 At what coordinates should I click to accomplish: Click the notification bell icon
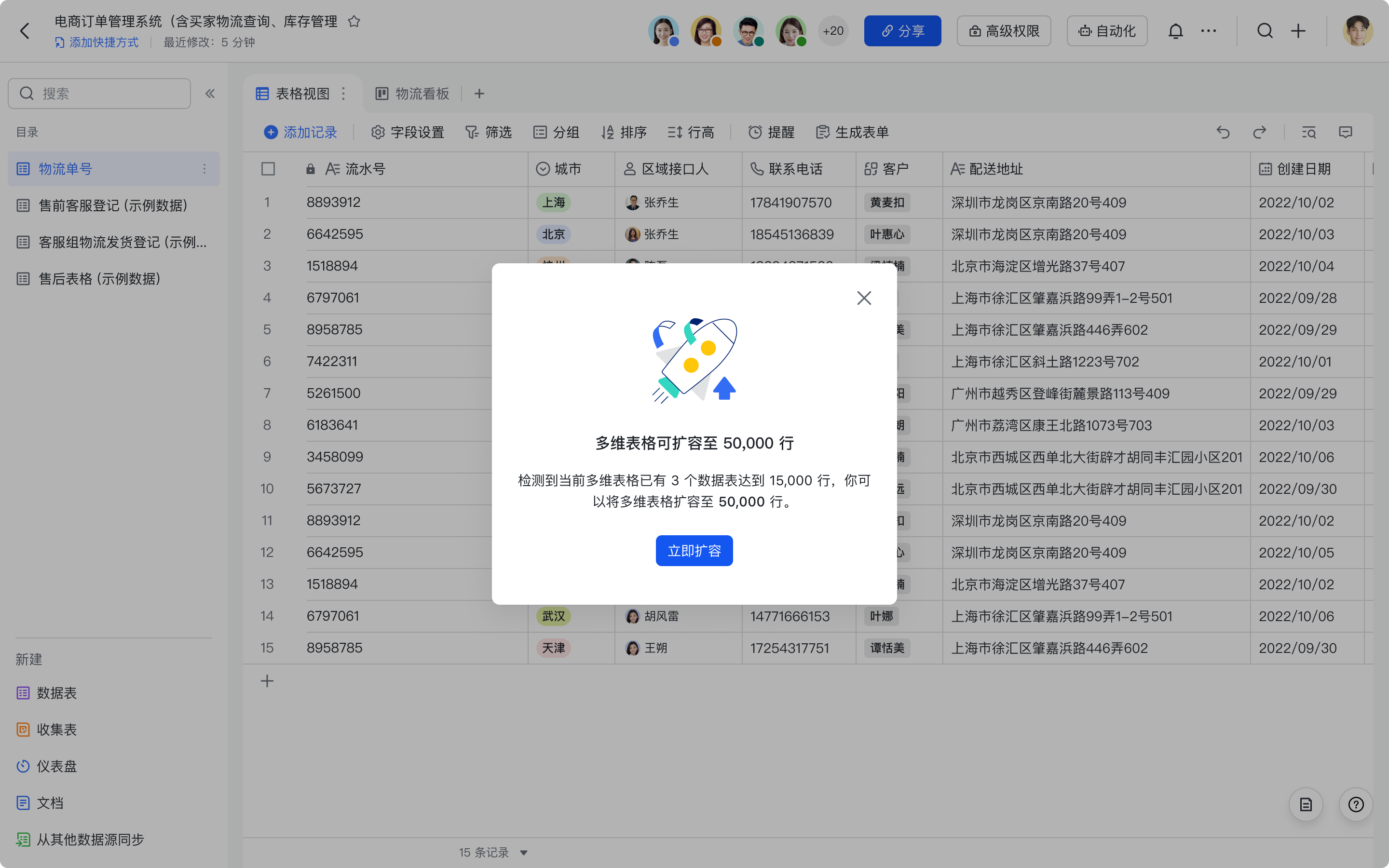[1175, 31]
